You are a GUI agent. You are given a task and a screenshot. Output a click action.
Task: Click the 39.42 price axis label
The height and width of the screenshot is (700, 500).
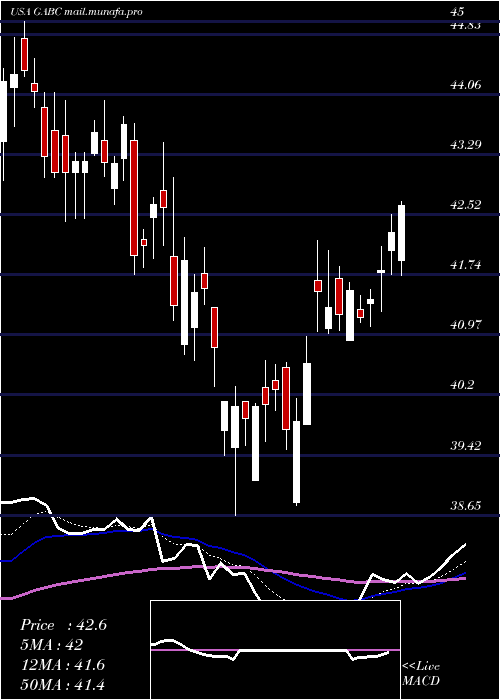tap(466, 445)
